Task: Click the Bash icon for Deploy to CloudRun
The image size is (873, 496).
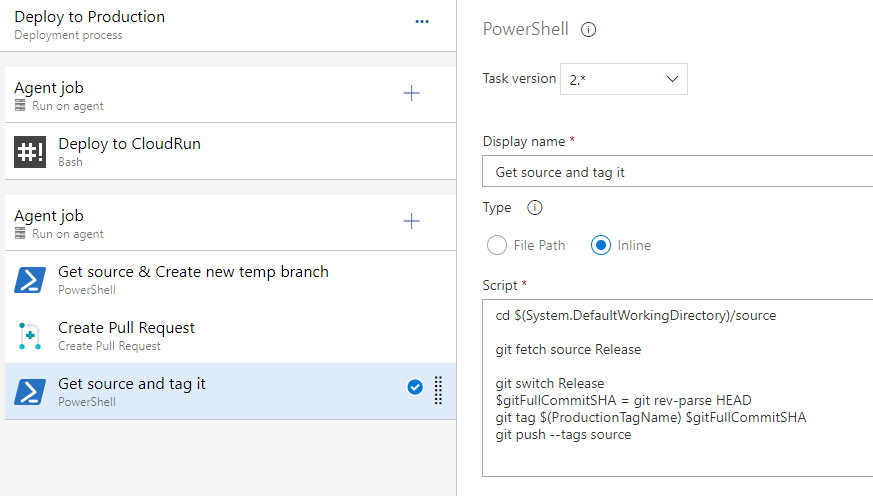Action: click(30, 152)
